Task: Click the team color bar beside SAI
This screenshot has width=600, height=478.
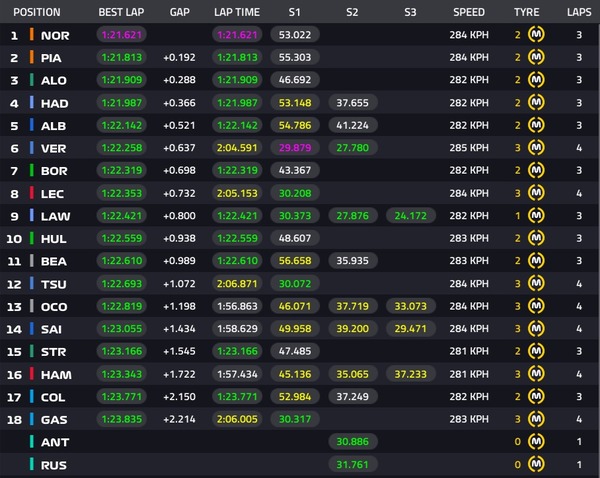Action: click(33, 329)
